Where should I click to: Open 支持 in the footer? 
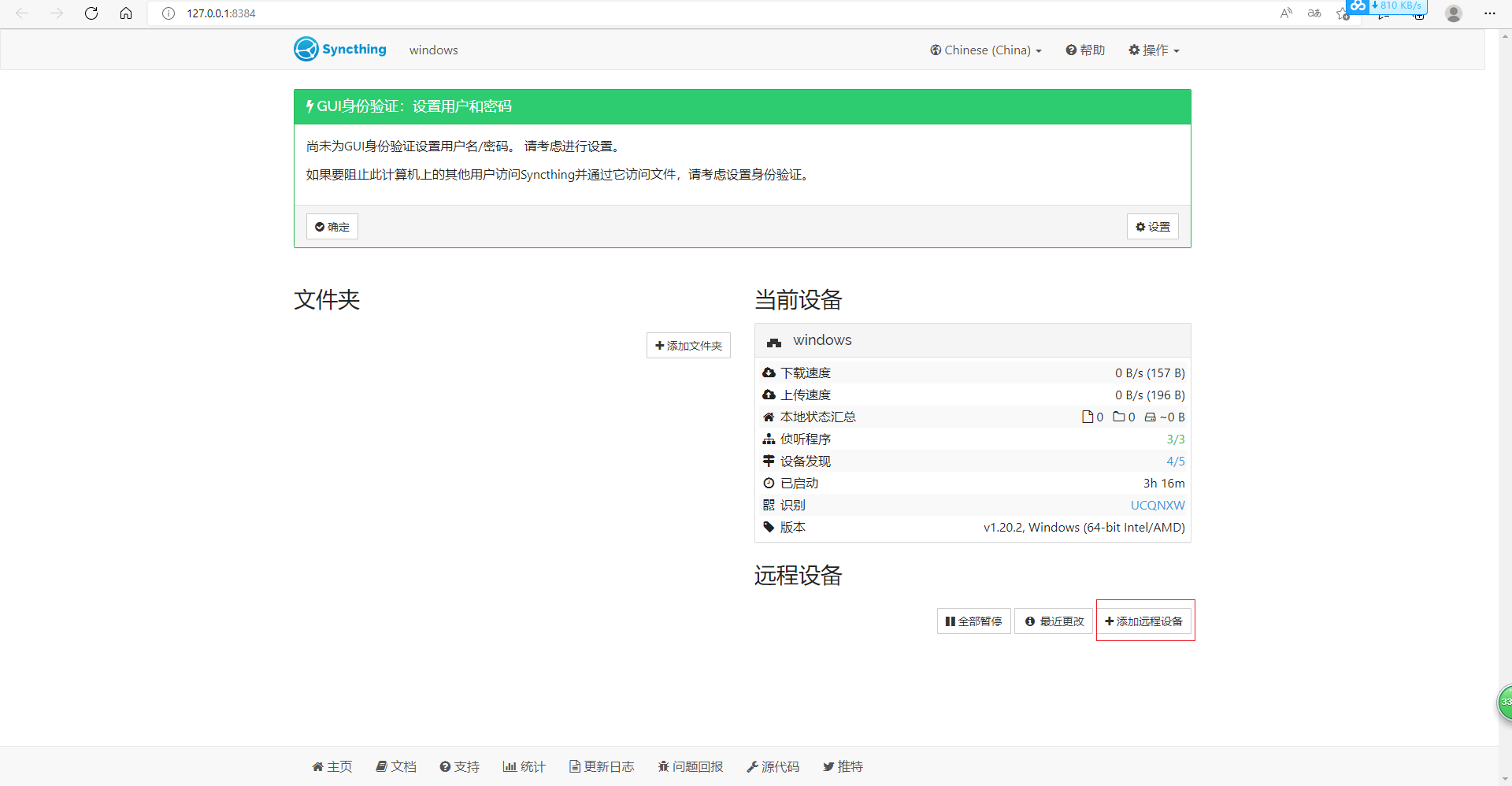pos(460,766)
